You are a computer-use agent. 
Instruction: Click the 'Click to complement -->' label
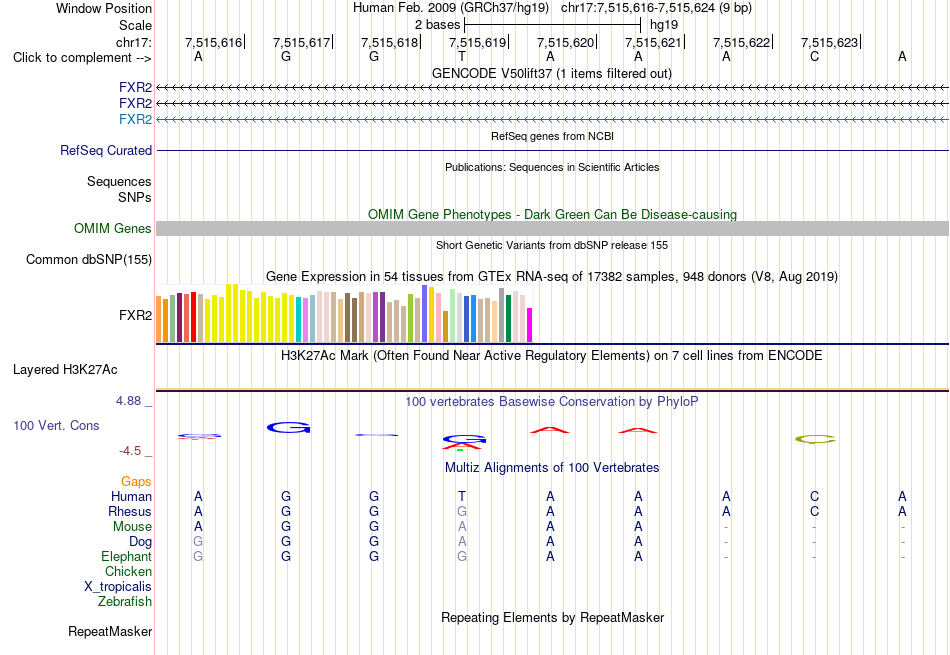click(x=82, y=58)
